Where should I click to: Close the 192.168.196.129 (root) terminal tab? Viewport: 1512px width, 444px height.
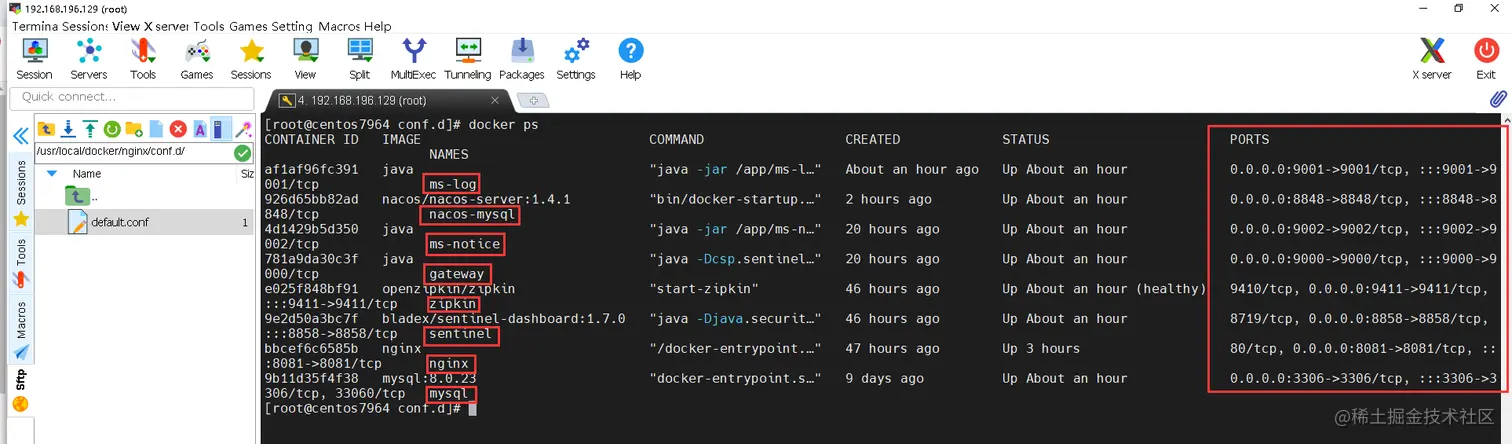coord(495,100)
